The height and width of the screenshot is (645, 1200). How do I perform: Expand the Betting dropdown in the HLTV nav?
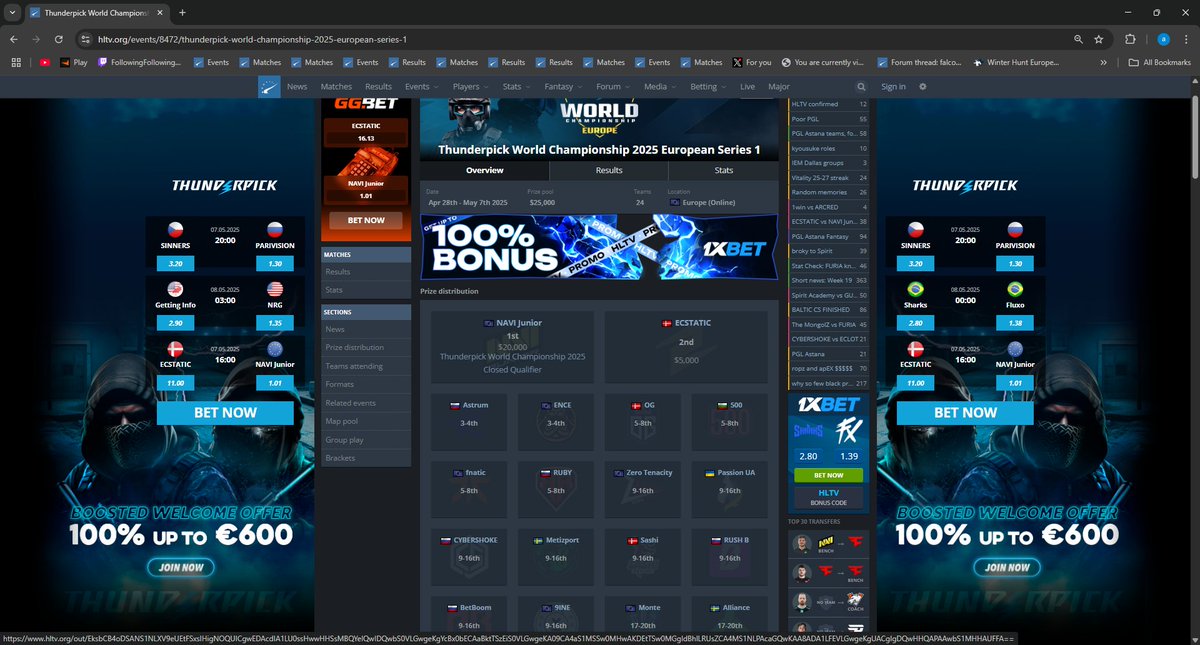coord(708,87)
